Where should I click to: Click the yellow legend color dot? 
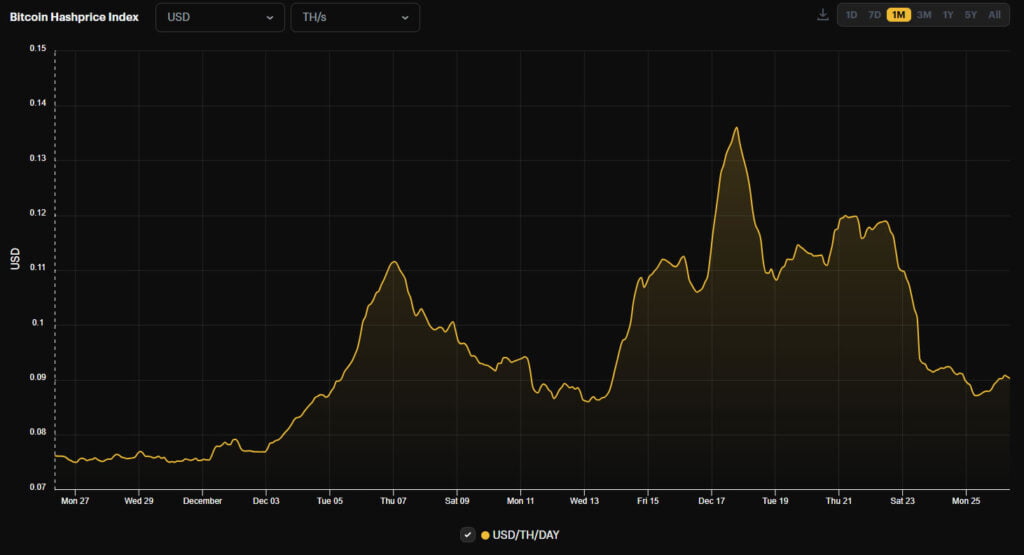point(486,535)
